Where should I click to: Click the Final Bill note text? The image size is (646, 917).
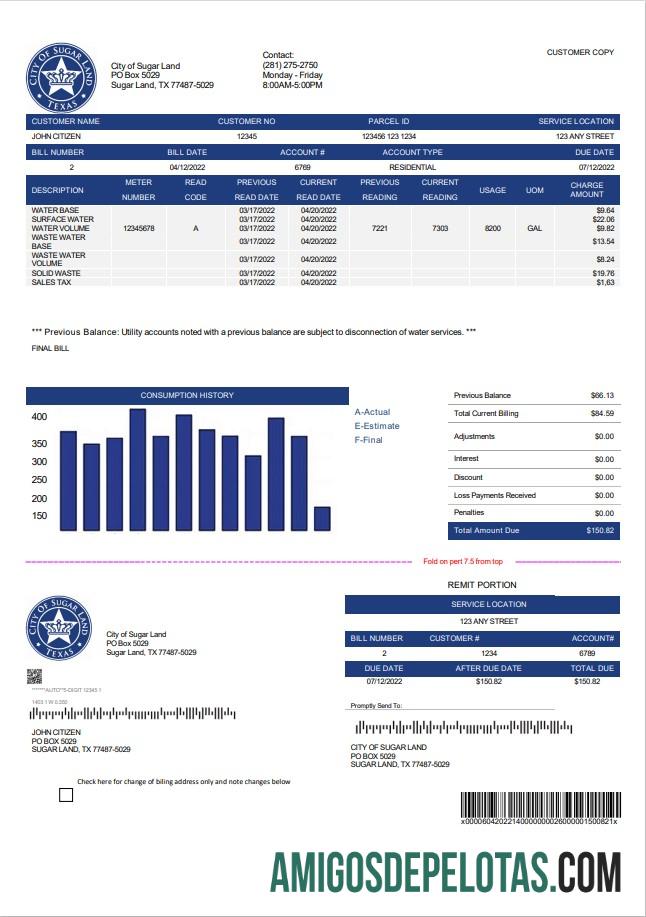click(x=50, y=348)
